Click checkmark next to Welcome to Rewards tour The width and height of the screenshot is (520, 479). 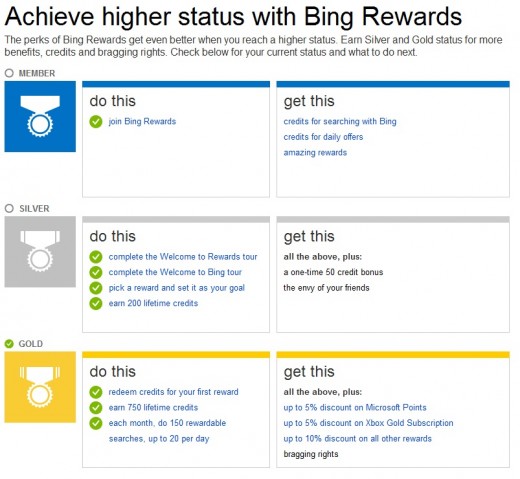(x=96, y=257)
